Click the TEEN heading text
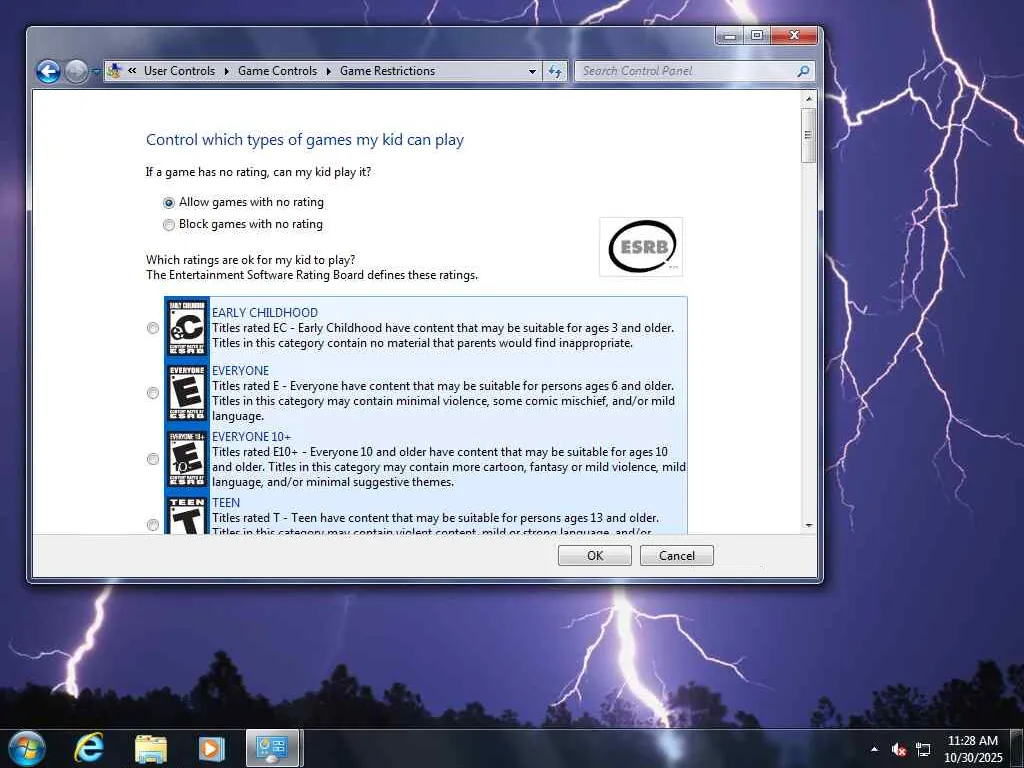This screenshot has width=1024, height=768. 226,502
